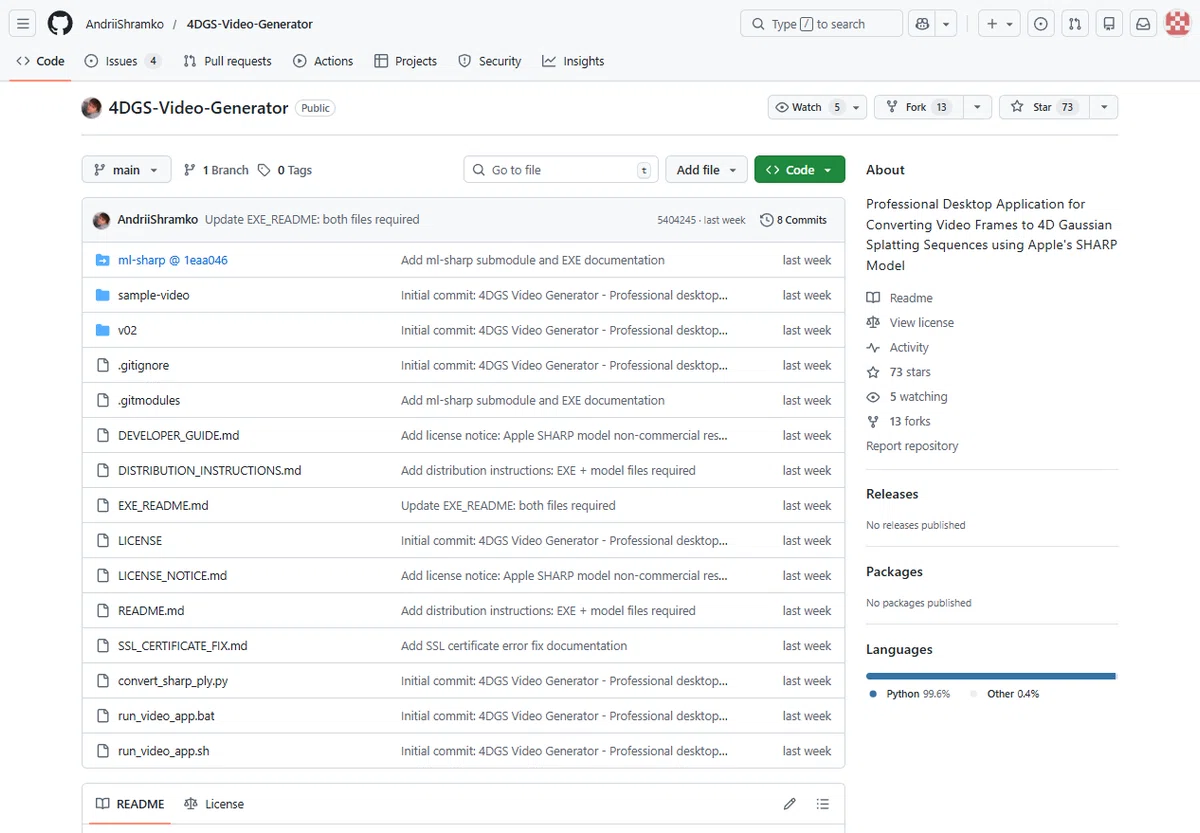
Task: Fork this repository
Action: point(918,107)
